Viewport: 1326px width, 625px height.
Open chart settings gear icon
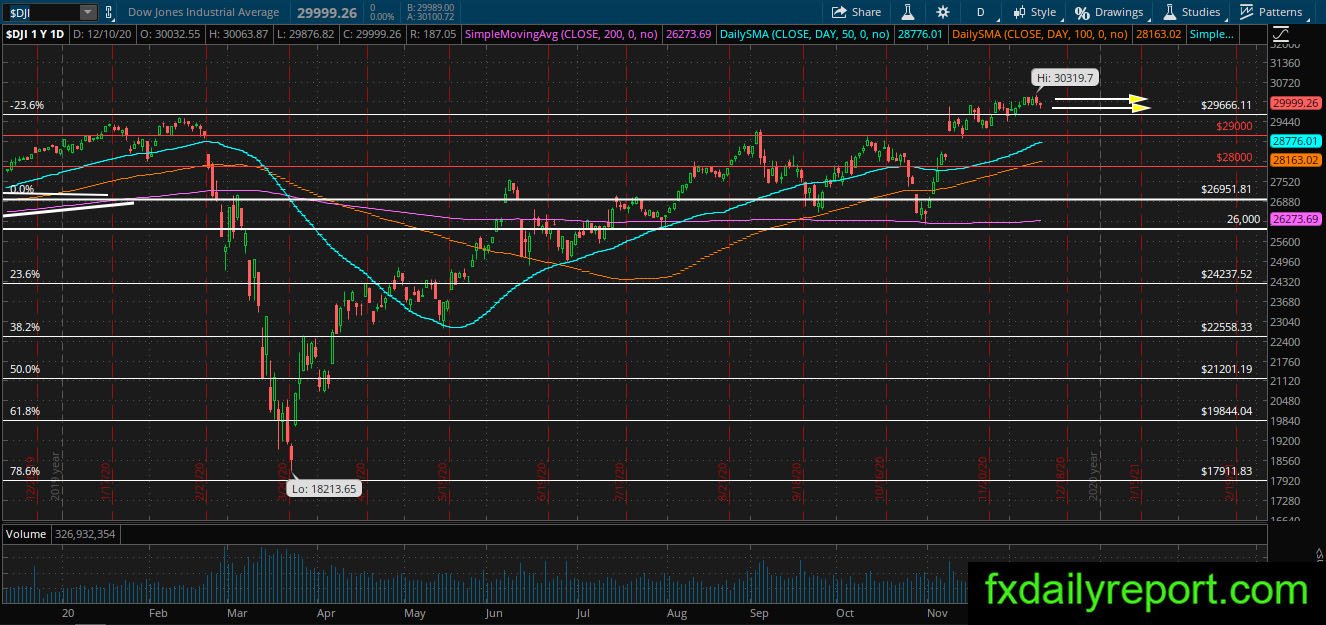click(943, 12)
